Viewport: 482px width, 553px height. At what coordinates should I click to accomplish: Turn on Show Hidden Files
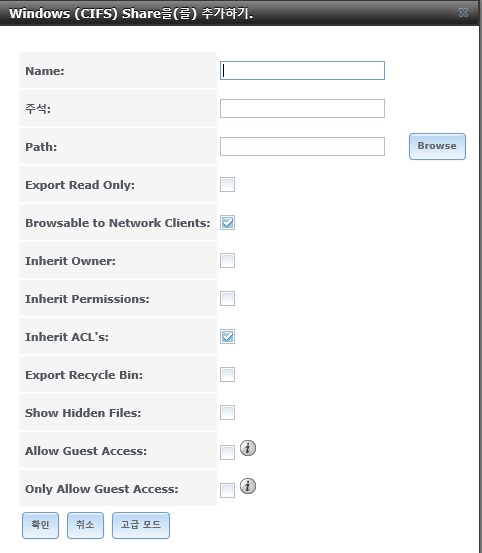(227, 413)
